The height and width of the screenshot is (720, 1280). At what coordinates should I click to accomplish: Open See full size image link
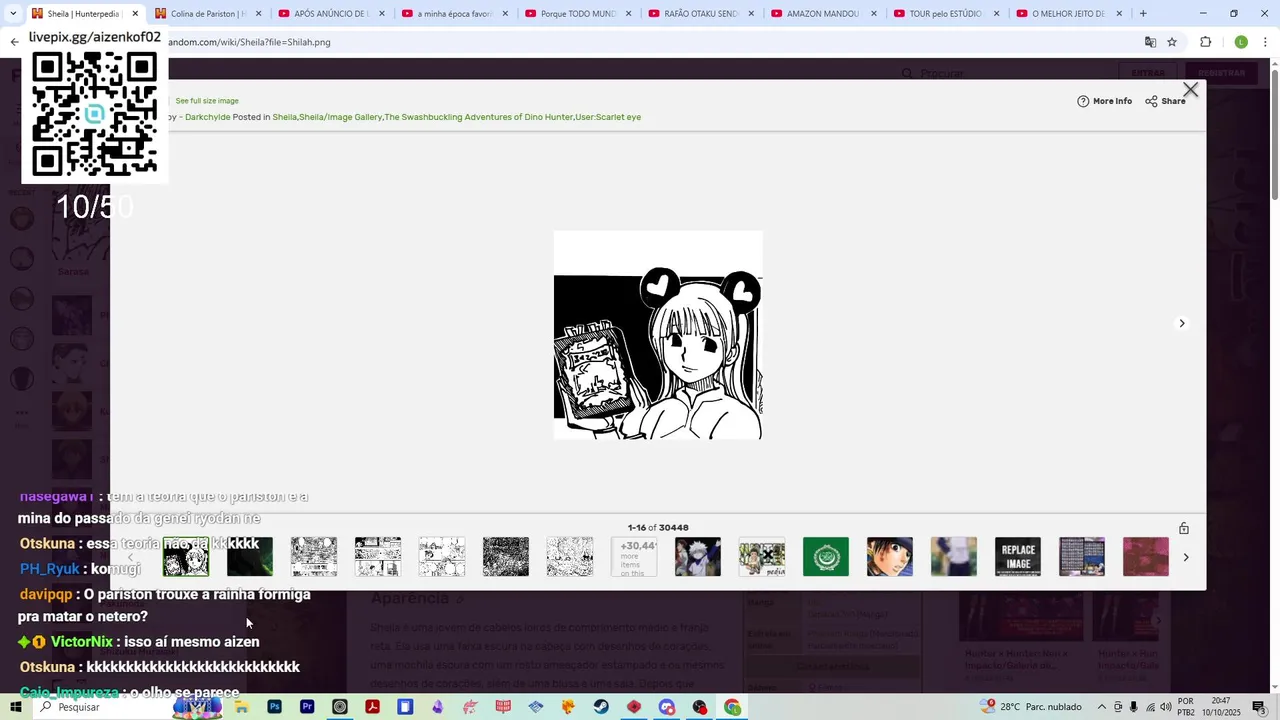[207, 101]
